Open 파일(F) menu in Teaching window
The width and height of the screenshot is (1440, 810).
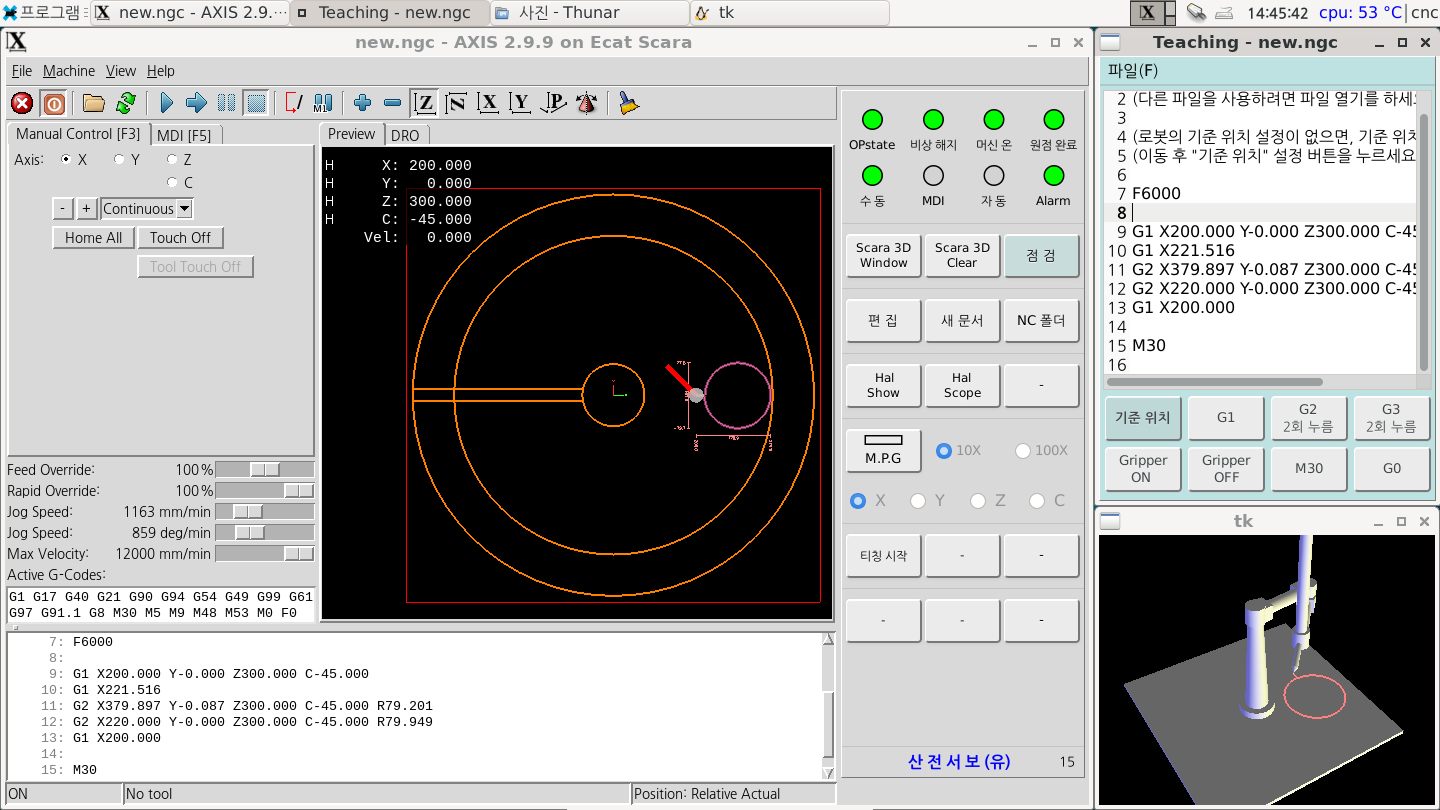1133,71
